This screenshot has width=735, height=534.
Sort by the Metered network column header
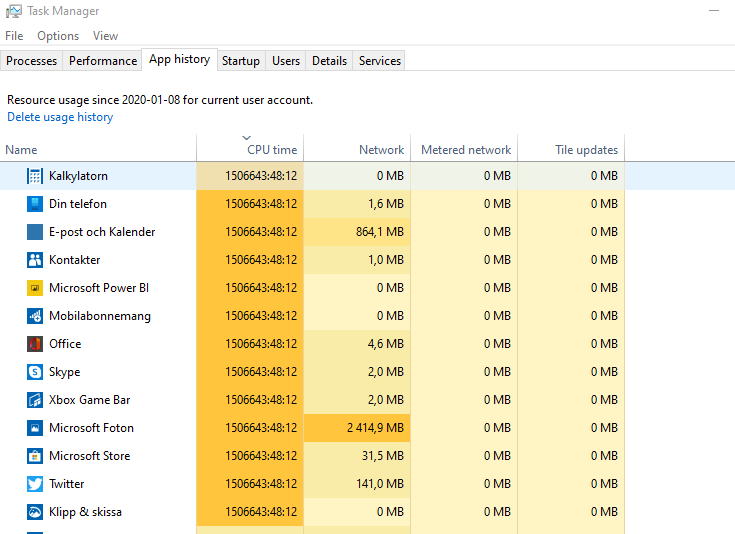(464, 150)
